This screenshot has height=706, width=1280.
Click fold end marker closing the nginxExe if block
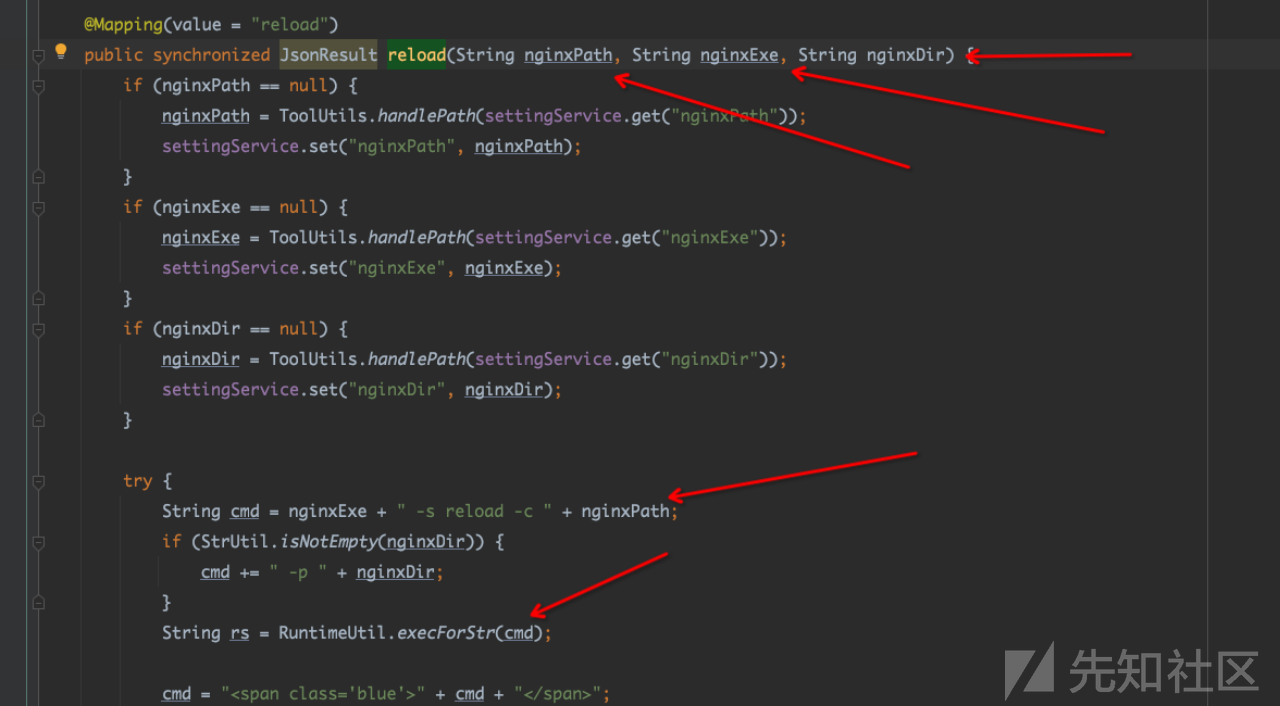38,299
